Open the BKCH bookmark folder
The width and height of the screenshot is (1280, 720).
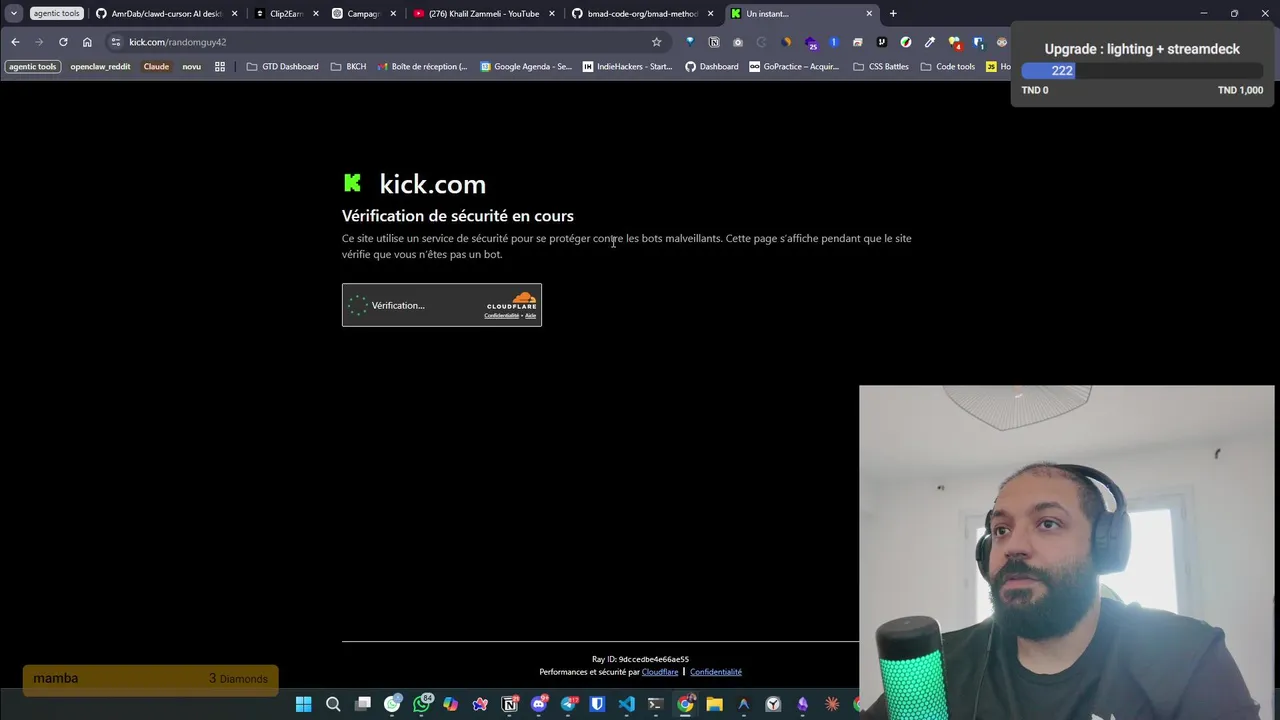pos(348,67)
